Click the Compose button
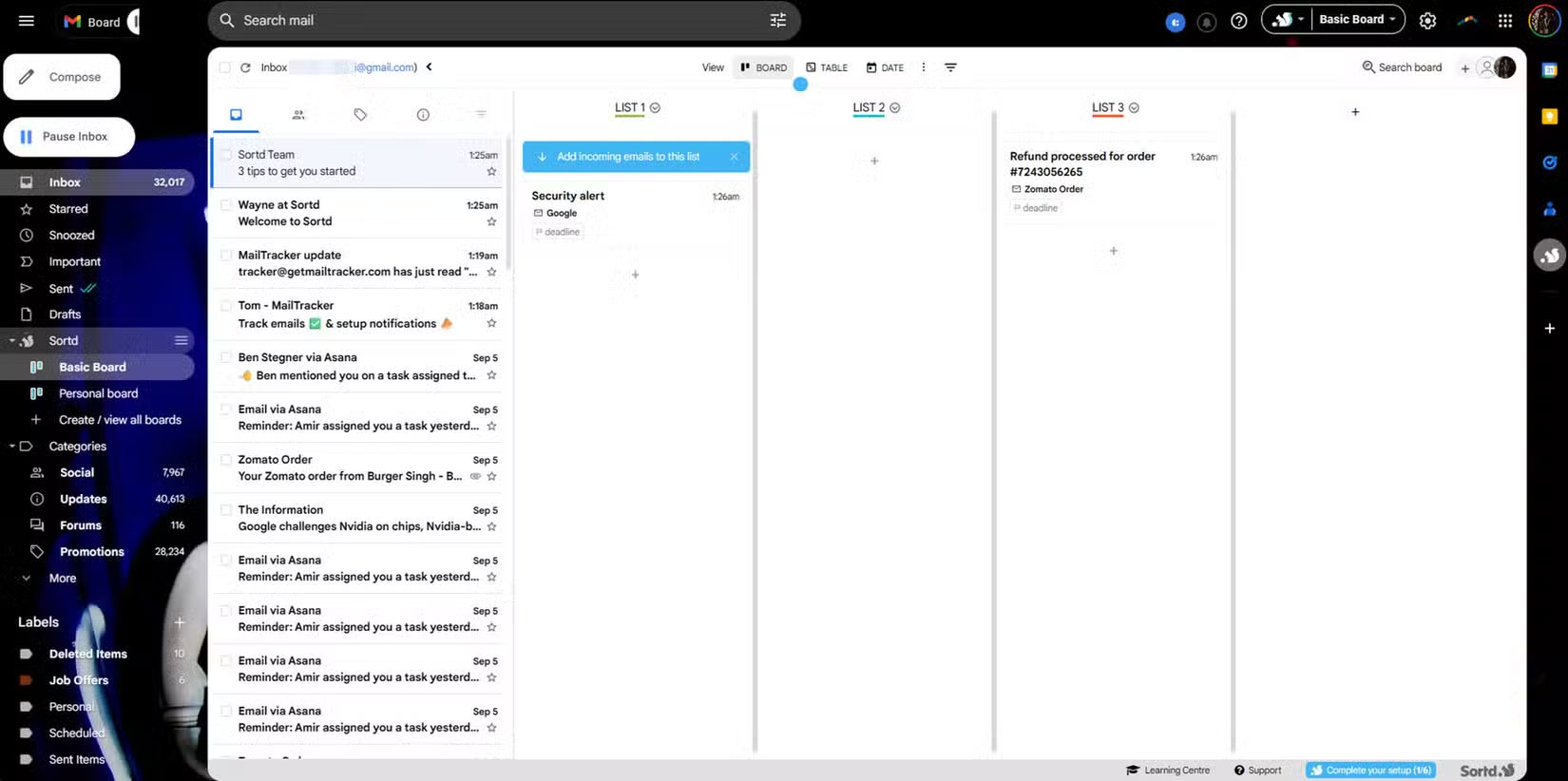The height and width of the screenshot is (781, 1568). (x=62, y=77)
